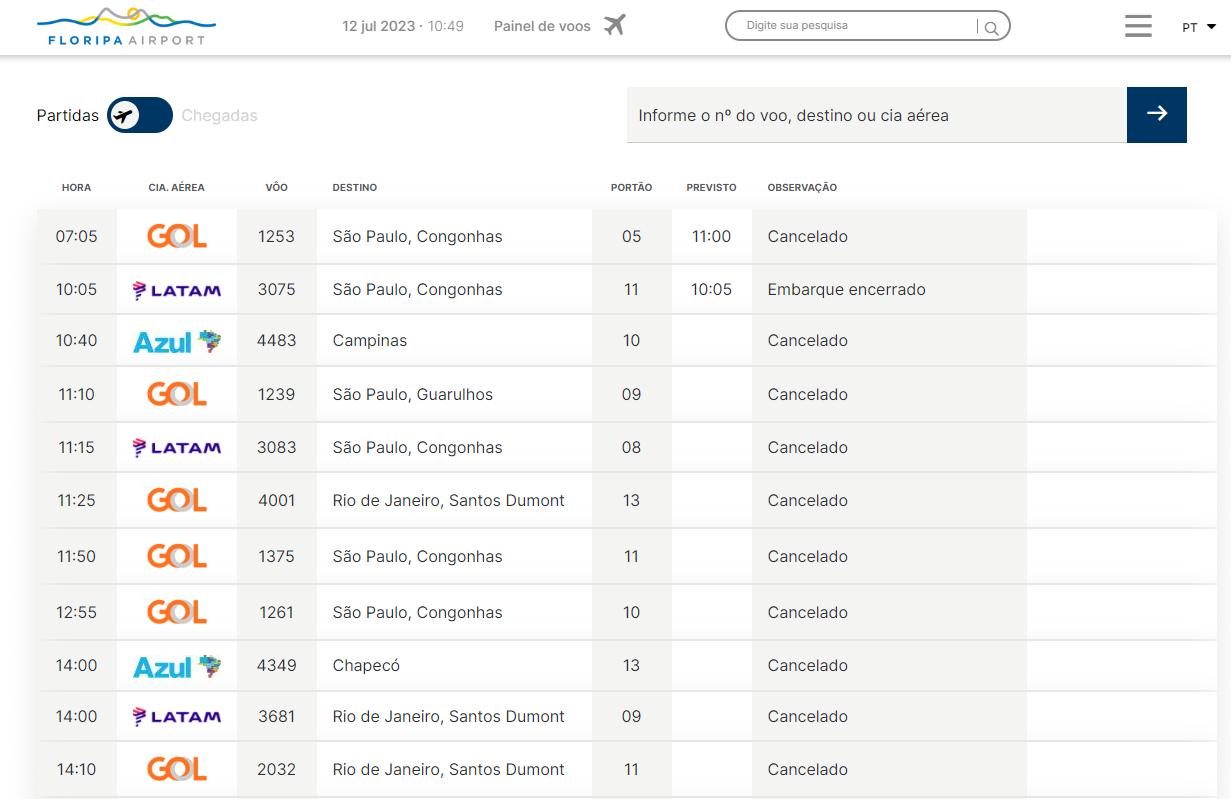Select flight number 1253
The image size is (1231, 799).
(276, 237)
